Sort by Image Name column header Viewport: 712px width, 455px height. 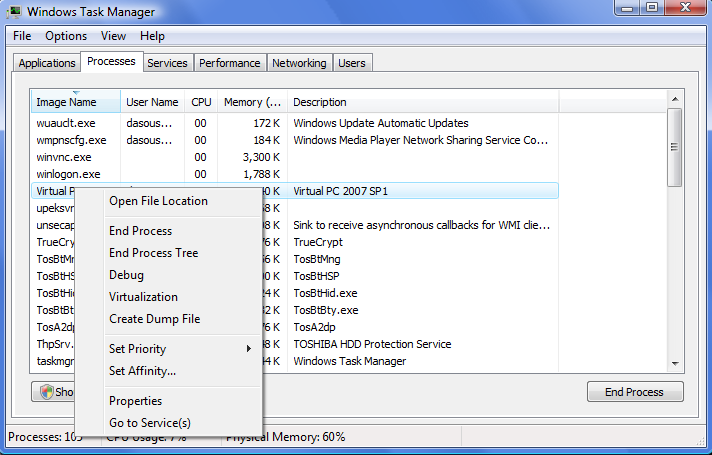76,102
